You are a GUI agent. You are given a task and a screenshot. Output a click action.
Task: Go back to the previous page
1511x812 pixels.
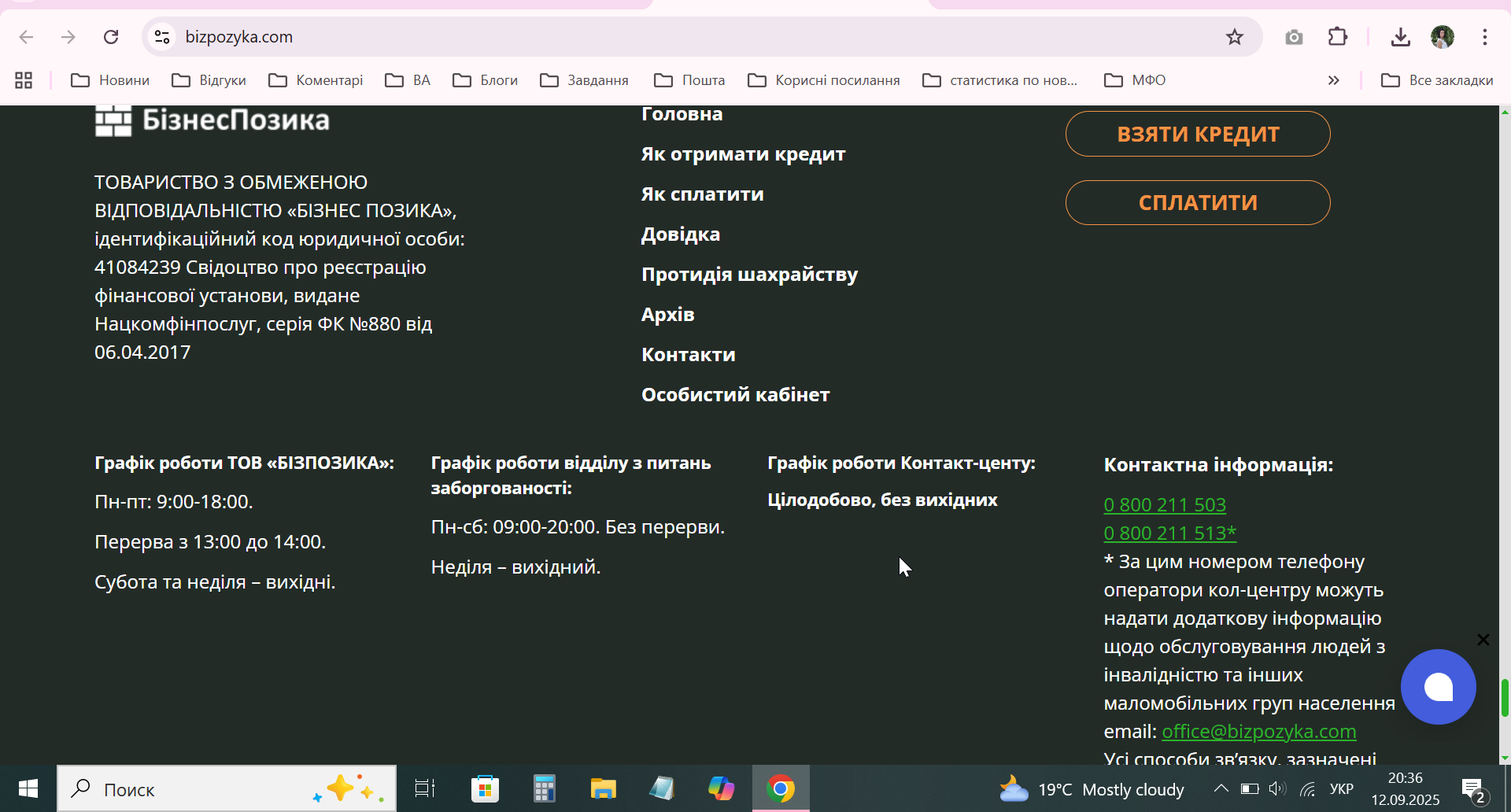[x=26, y=37]
